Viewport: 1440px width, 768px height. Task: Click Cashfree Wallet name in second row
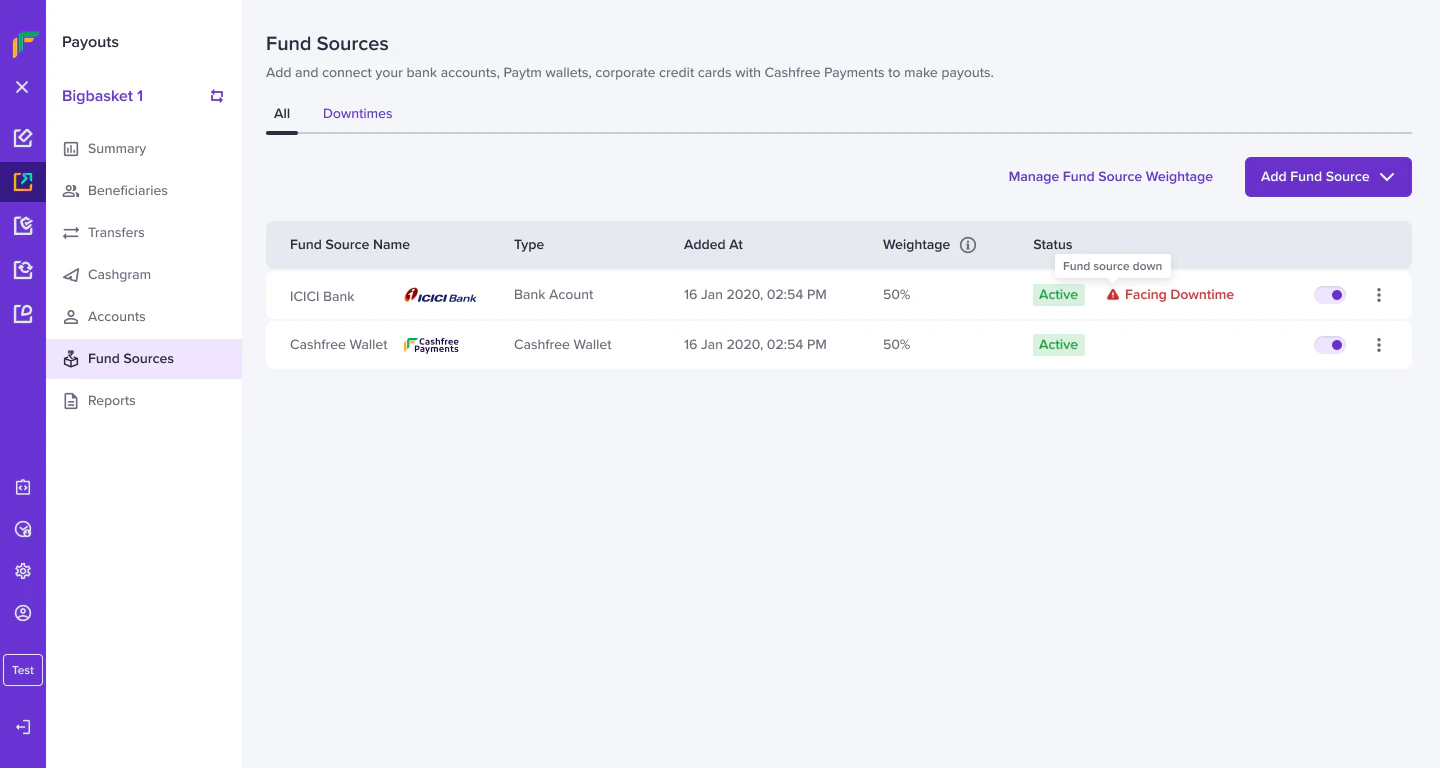click(339, 345)
